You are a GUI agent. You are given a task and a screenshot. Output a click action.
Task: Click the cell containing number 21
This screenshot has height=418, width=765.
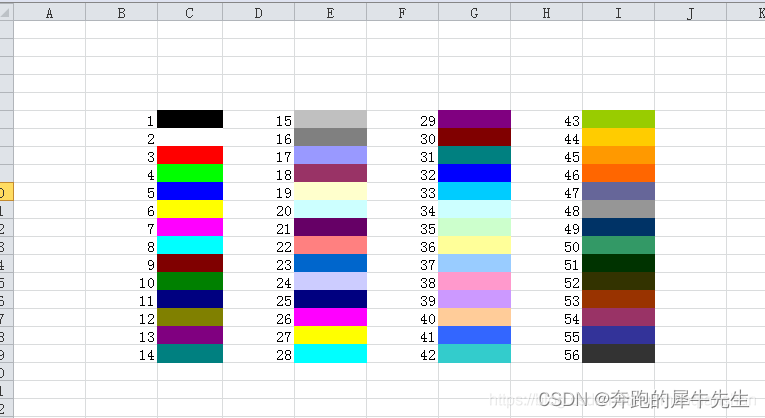pos(259,229)
